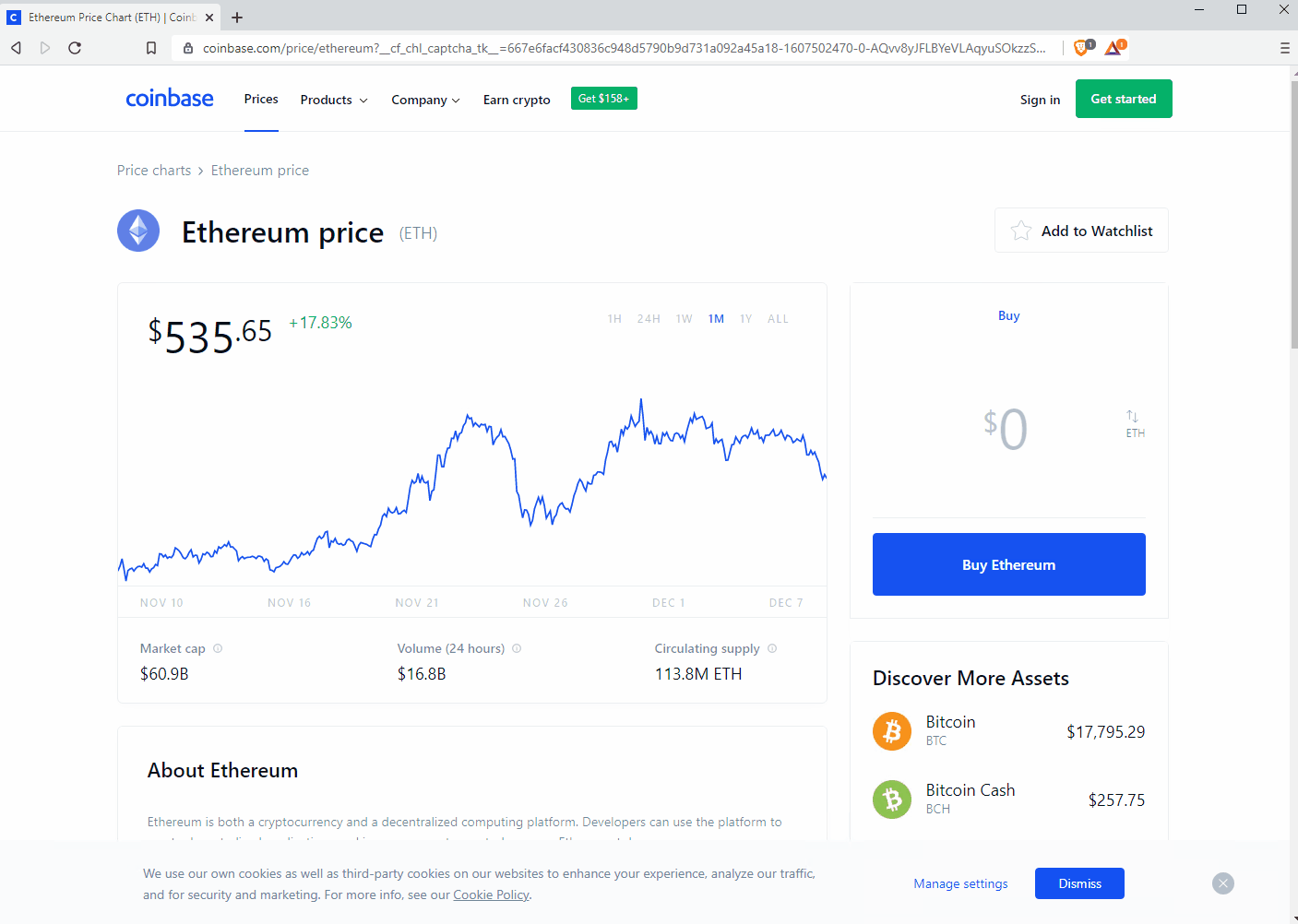
Task: Click the star to Add to Watchlist
Action: point(1019,230)
